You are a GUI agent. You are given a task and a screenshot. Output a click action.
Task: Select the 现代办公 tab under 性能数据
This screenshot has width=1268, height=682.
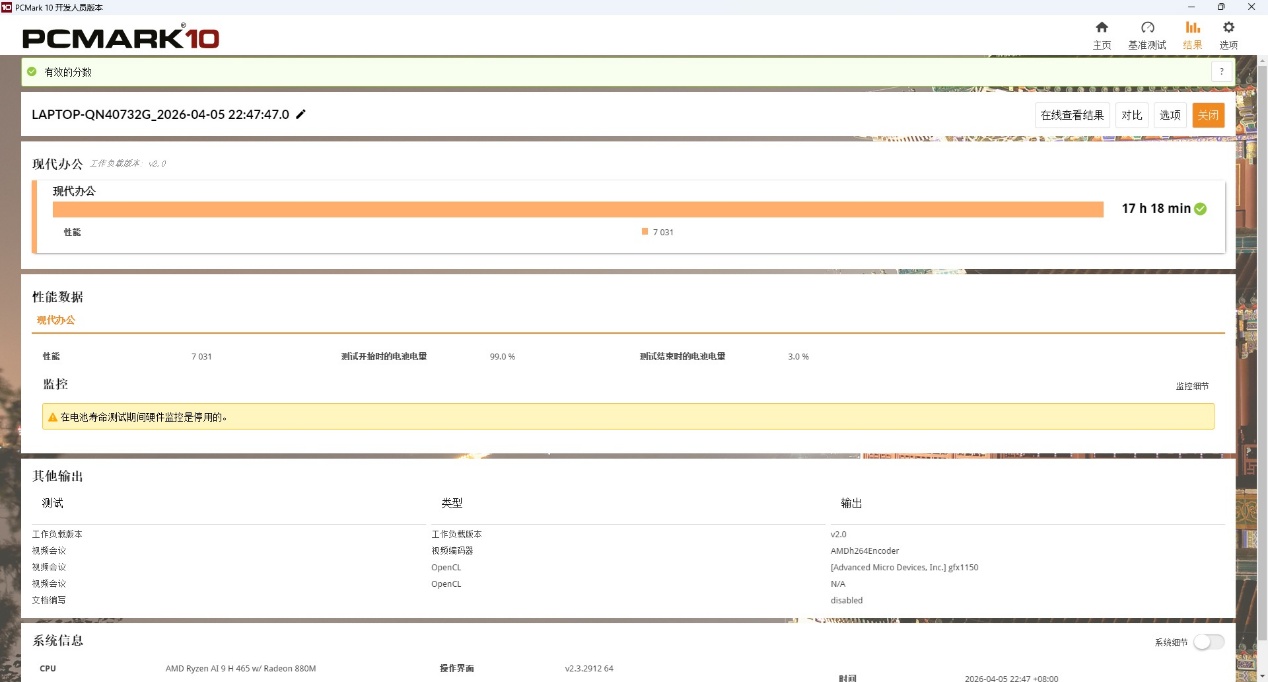(56, 320)
